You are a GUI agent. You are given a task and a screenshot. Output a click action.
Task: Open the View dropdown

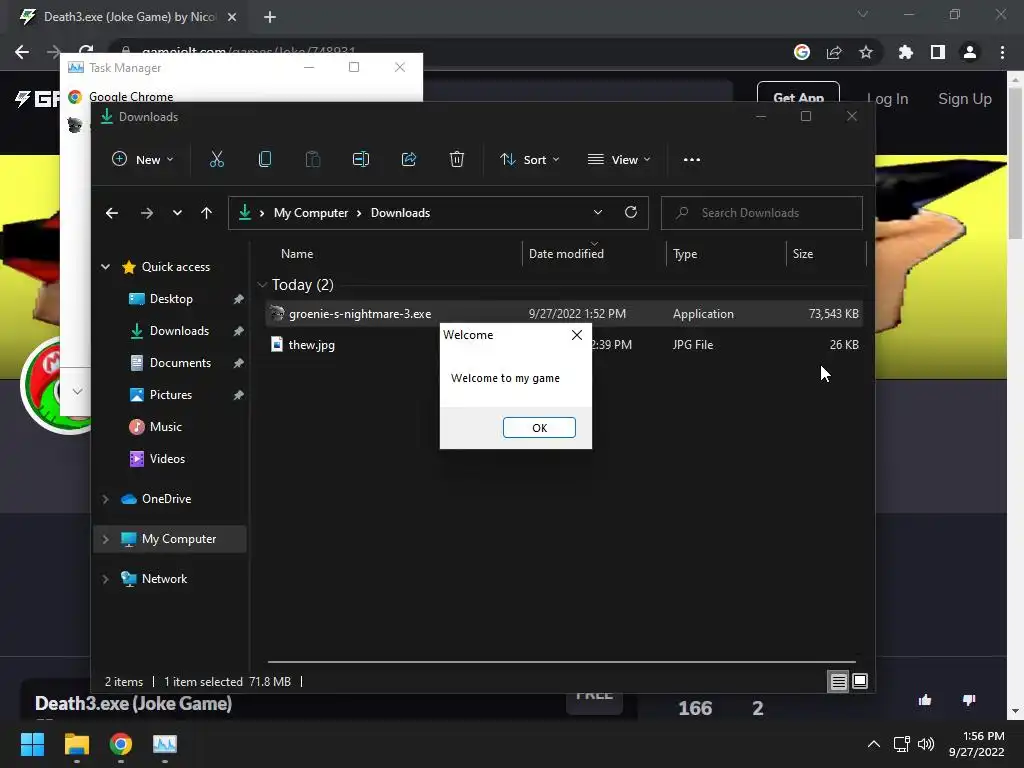tap(619, 159)
